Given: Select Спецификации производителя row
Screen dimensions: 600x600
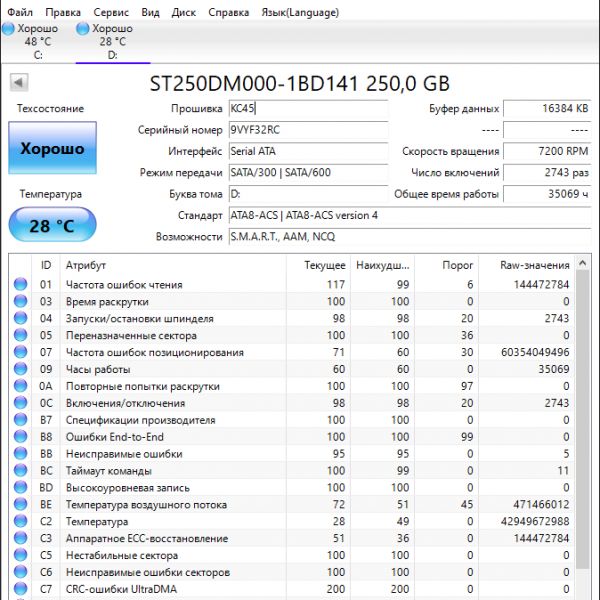Looking at the screenshot, I should point(292,420).
